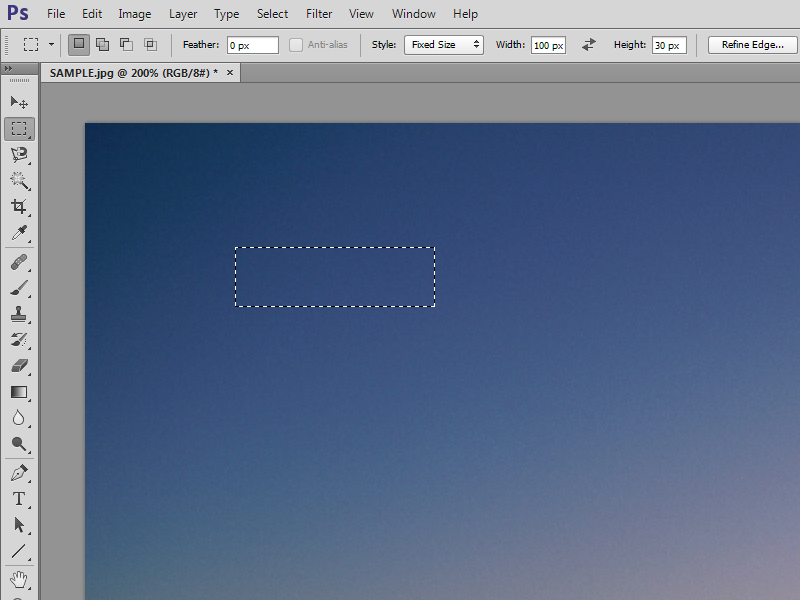This screenshot has height=600, width=800.
Task: Select the Gradient tool
Action: click(x=19, y=392)
